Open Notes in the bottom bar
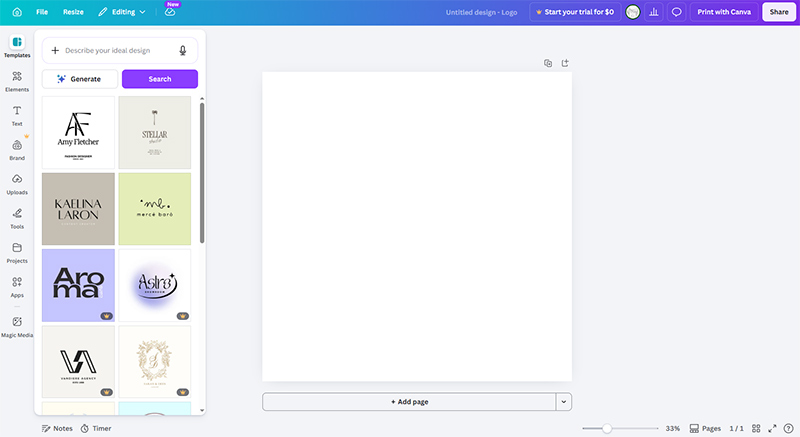800x437 pixels. [x=57, y=428]
